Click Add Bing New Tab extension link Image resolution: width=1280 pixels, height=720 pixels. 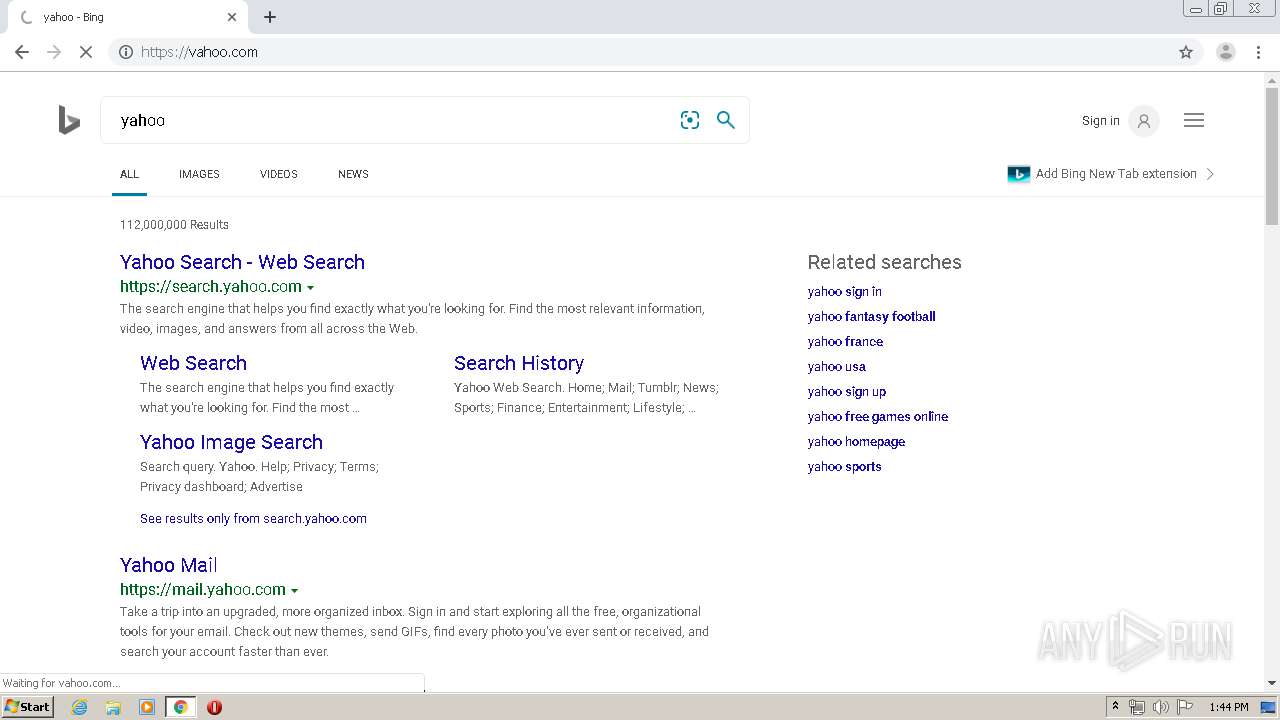1116,174
